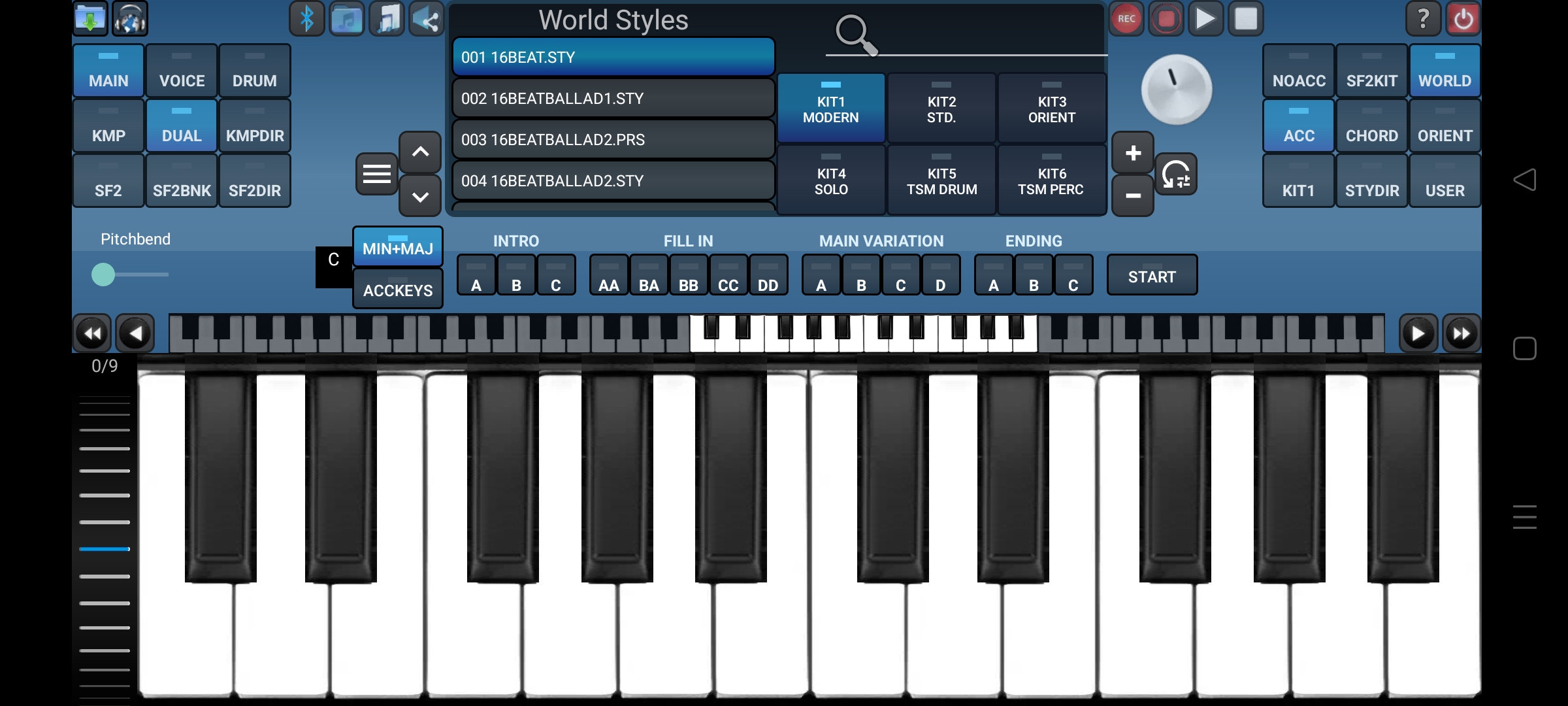Switch to the VOICE tab

(x=182, y=71)
